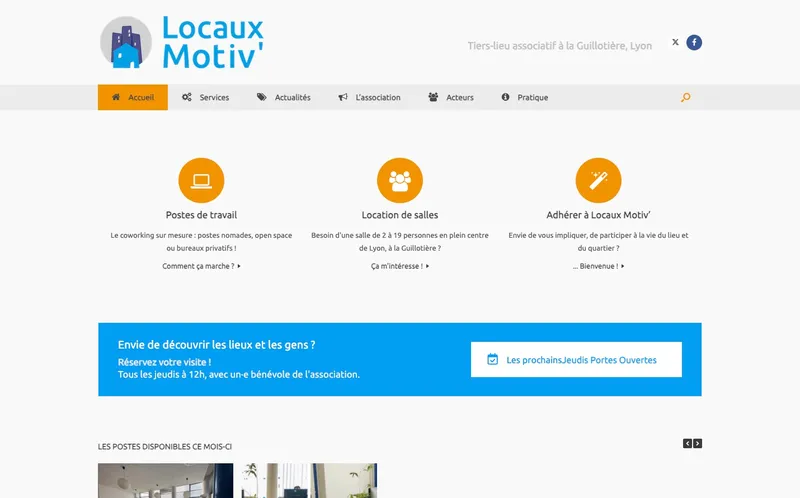Follow the 'Ça m'intéresse !' link
Image resolution: width=800 pixels, height=498 pixels.
[399, 266]
